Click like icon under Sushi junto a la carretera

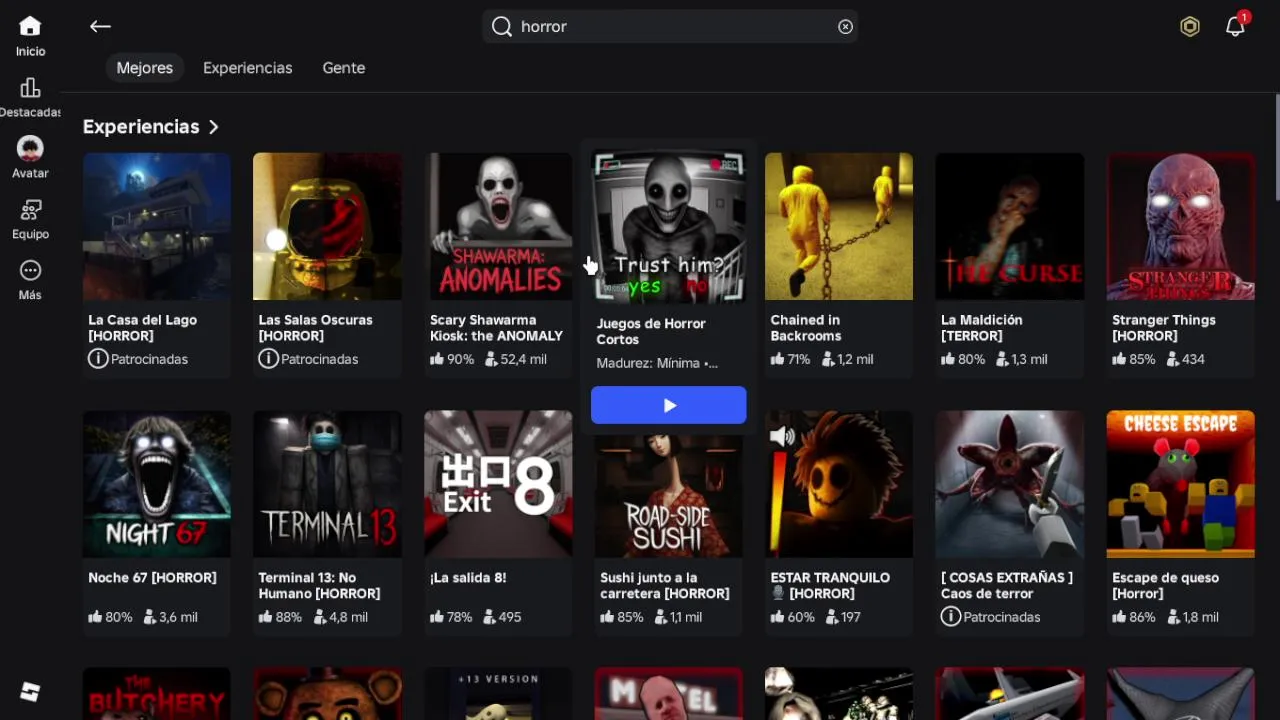click(x=607, y=617)
